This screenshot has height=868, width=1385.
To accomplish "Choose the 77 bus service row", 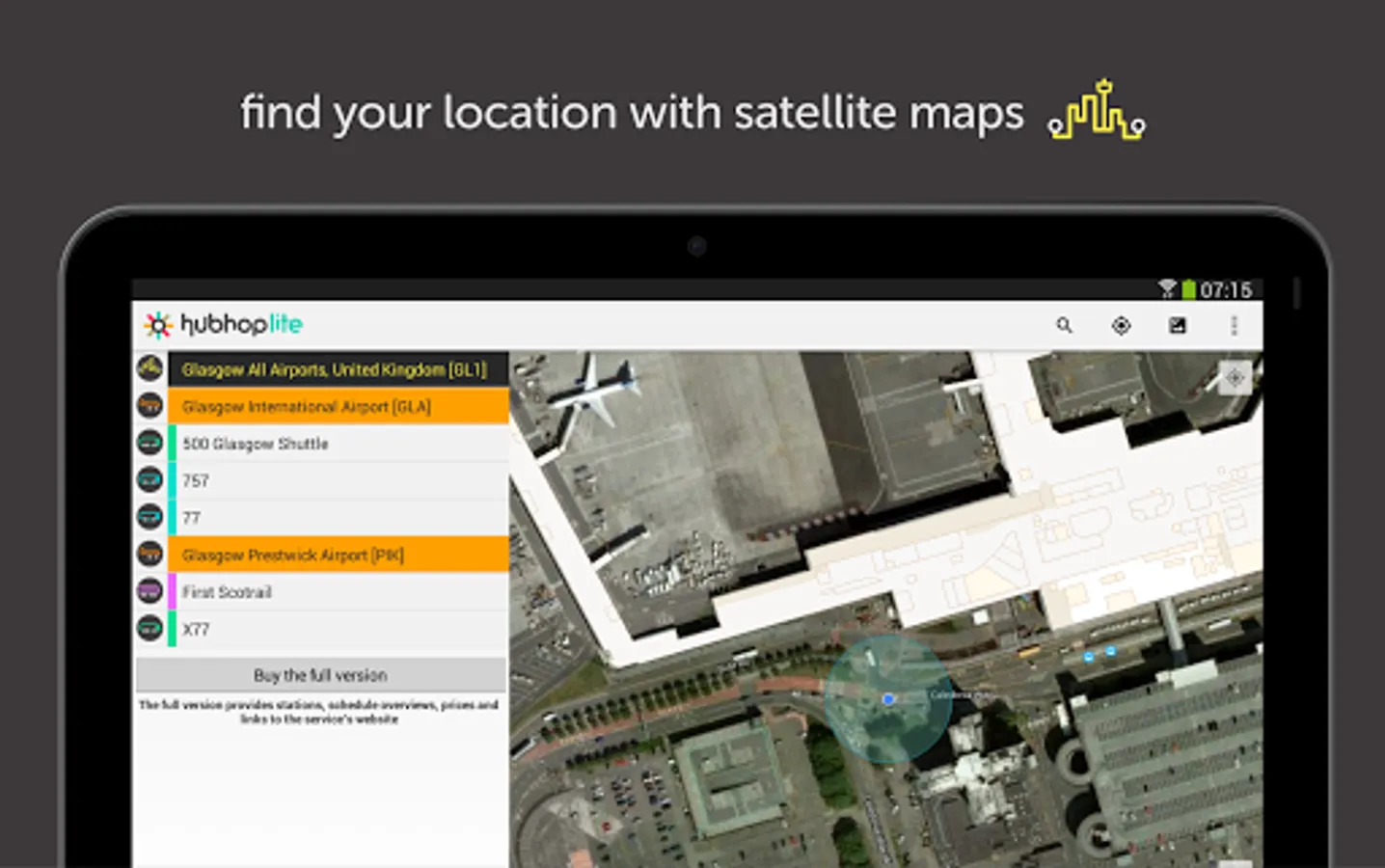I will pyautogui.click(x=339, y=518).
